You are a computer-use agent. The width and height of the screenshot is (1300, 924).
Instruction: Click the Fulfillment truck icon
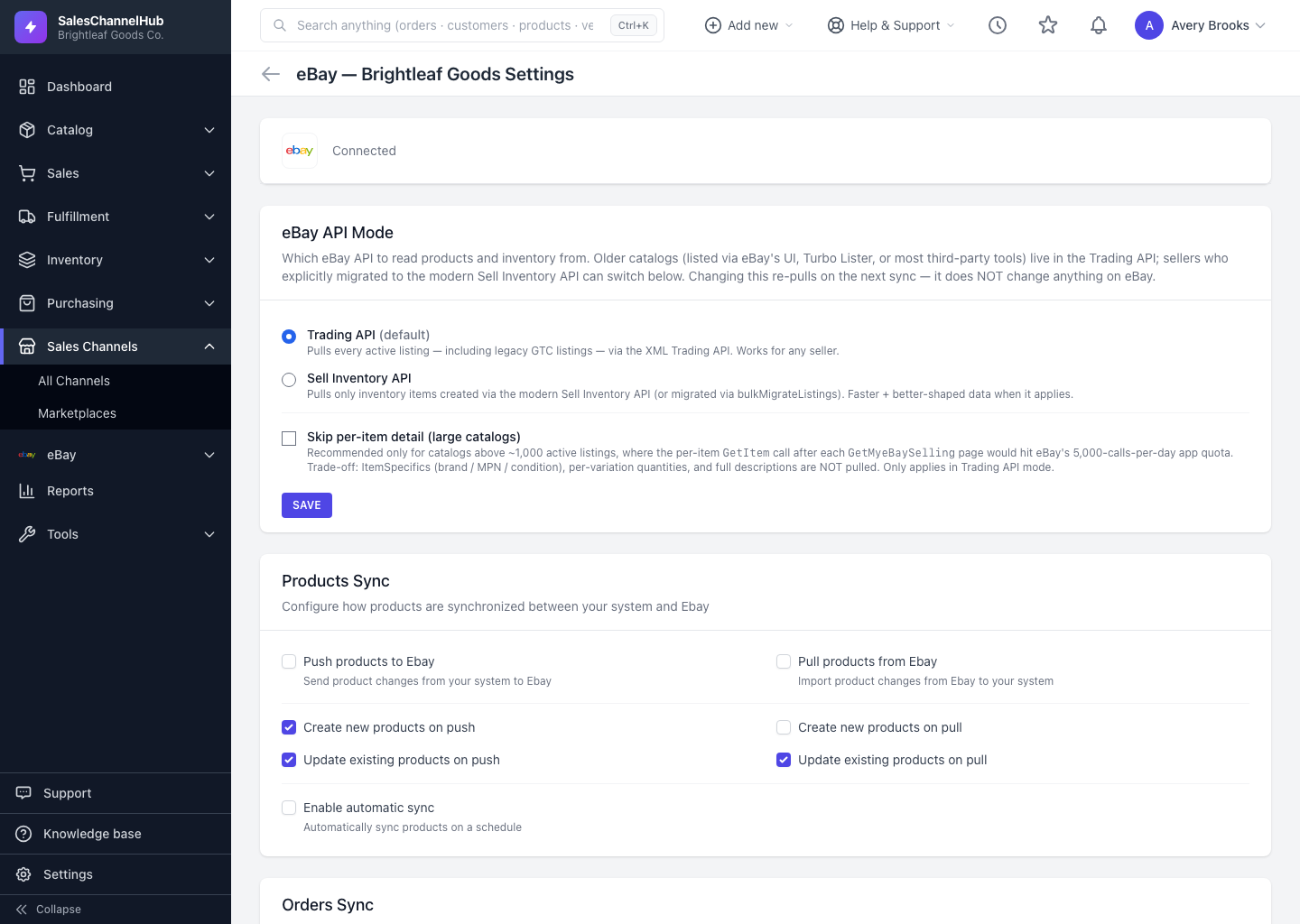coord(27,217)
